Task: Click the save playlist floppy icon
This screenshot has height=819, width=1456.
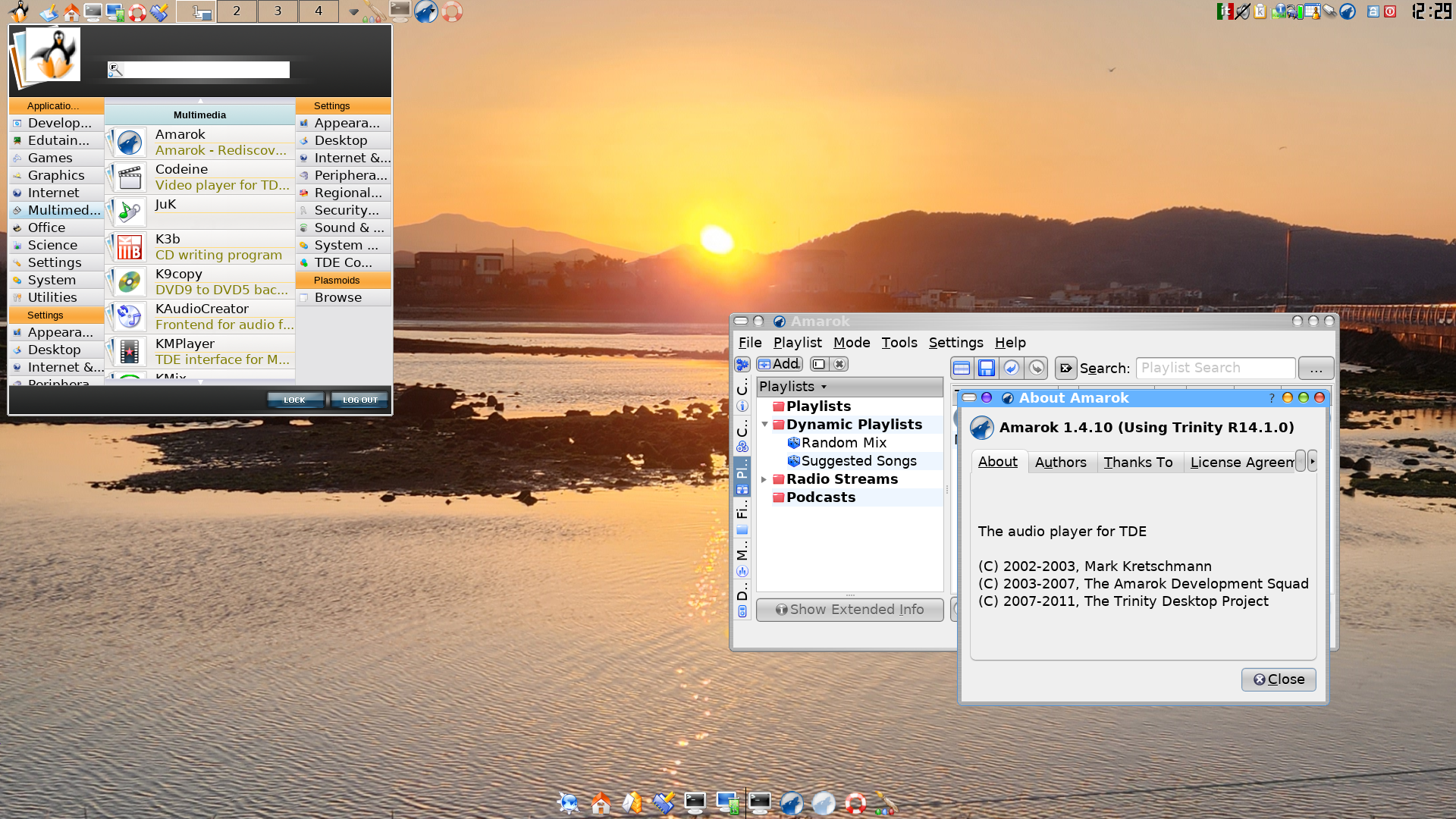Action: coord(986,369)
